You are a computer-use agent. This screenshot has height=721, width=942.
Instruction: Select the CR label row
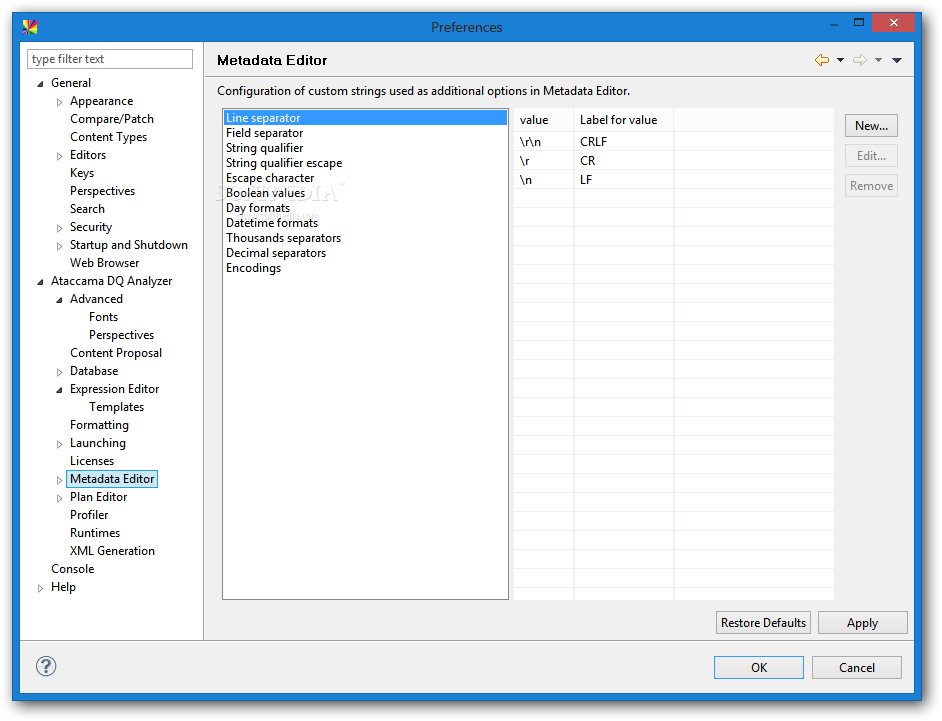pos(673,161)
